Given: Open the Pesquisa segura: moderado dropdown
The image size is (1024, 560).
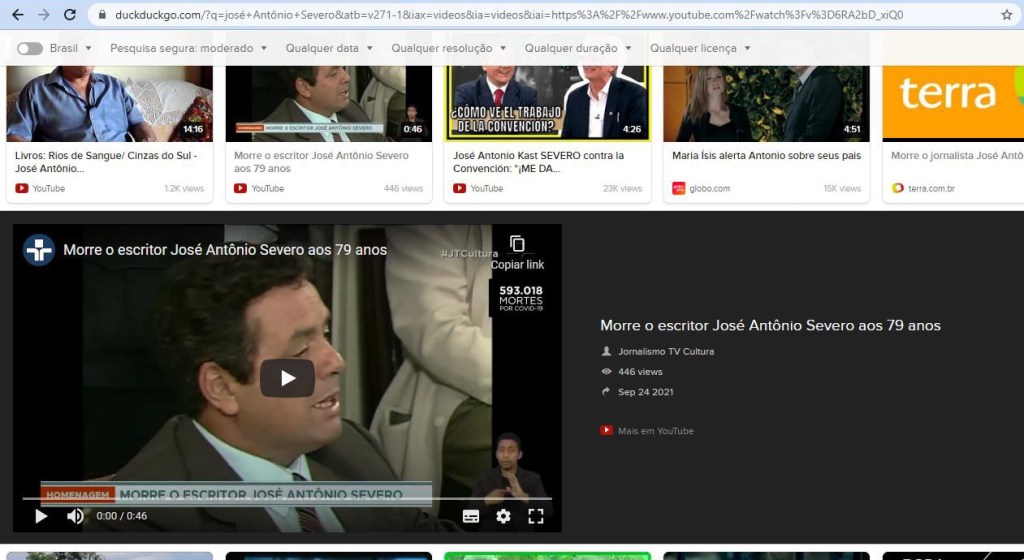Looking at the screenshot, I should (188, 48).
